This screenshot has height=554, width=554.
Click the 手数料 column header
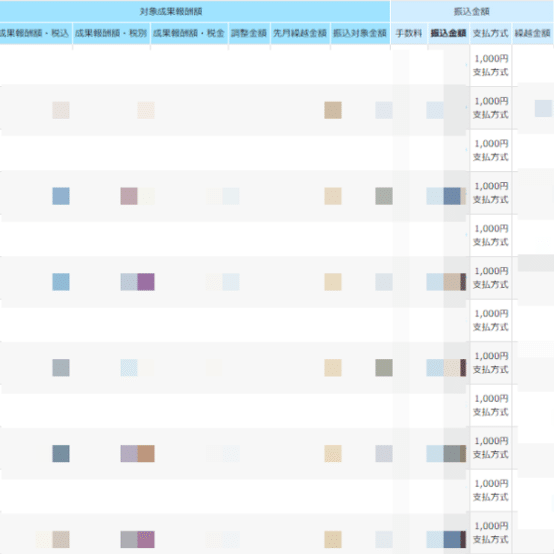[409, 33]
